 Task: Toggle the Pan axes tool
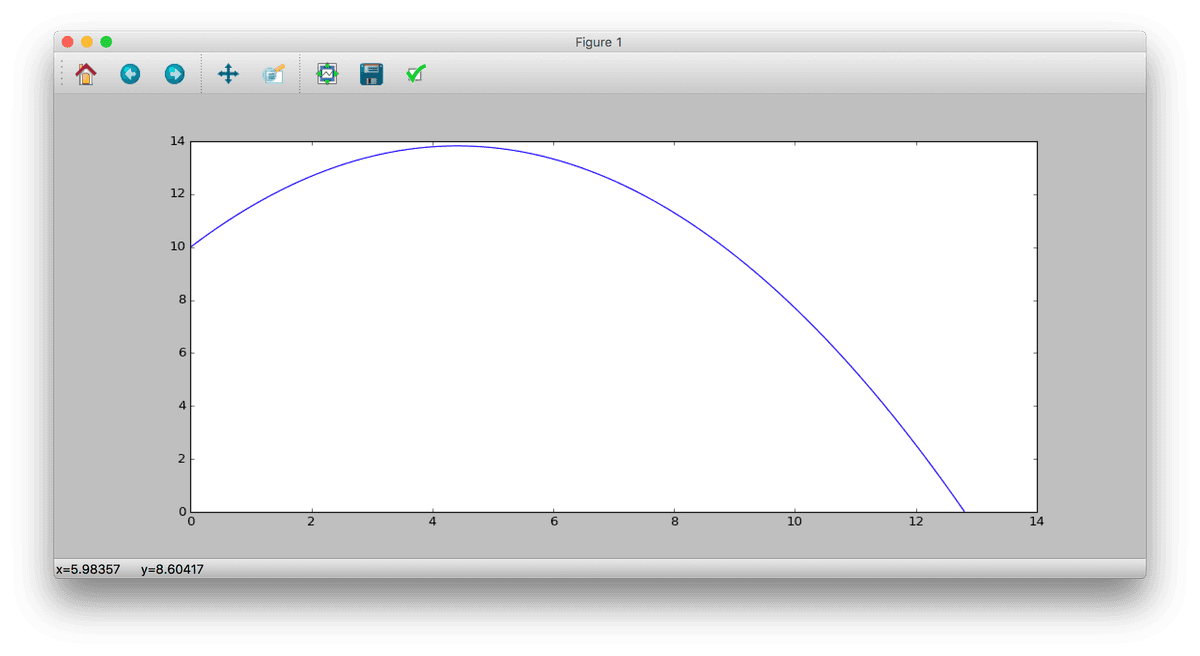point(228,74)
